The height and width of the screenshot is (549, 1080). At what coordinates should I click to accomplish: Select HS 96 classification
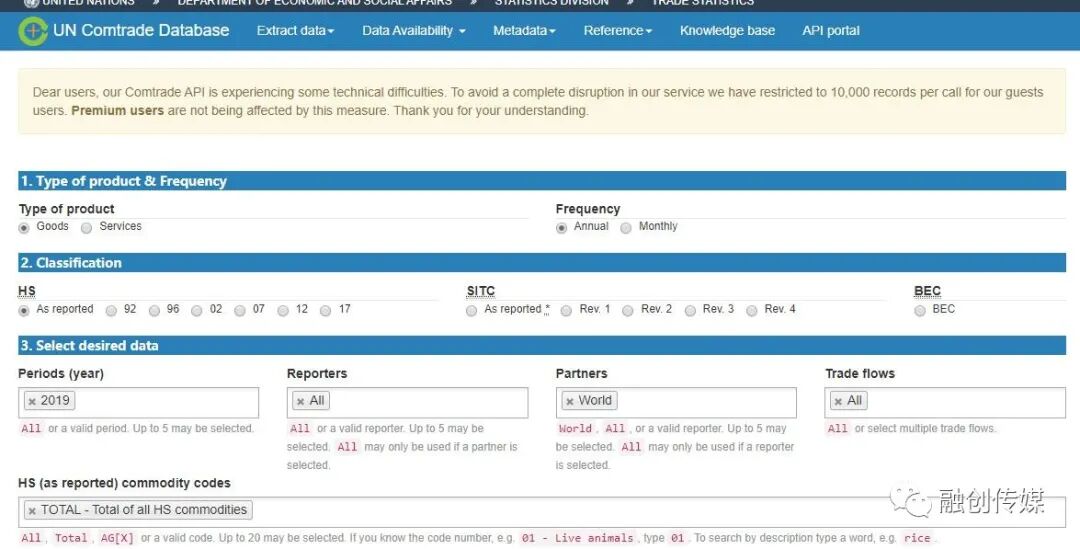(x=154, y=311)
